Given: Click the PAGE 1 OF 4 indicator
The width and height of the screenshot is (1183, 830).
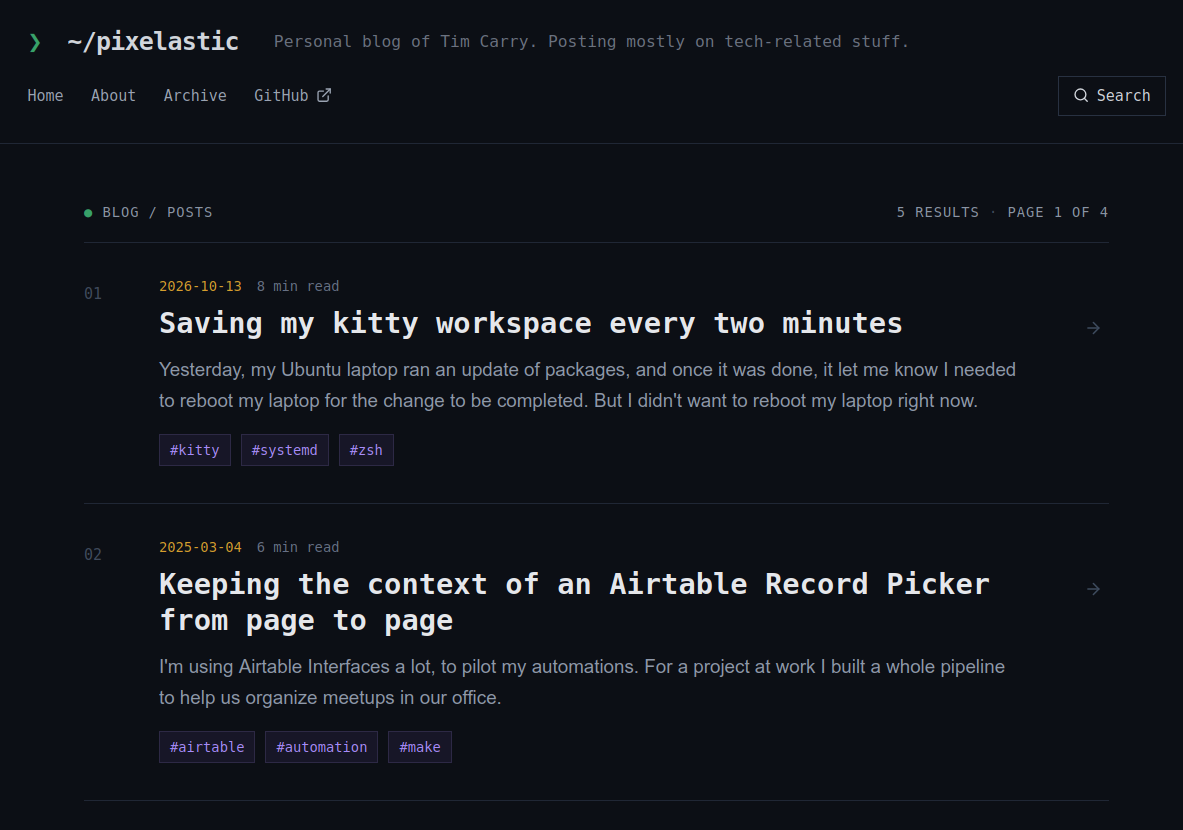Looking at the screenshot, I should point(1057,212).
